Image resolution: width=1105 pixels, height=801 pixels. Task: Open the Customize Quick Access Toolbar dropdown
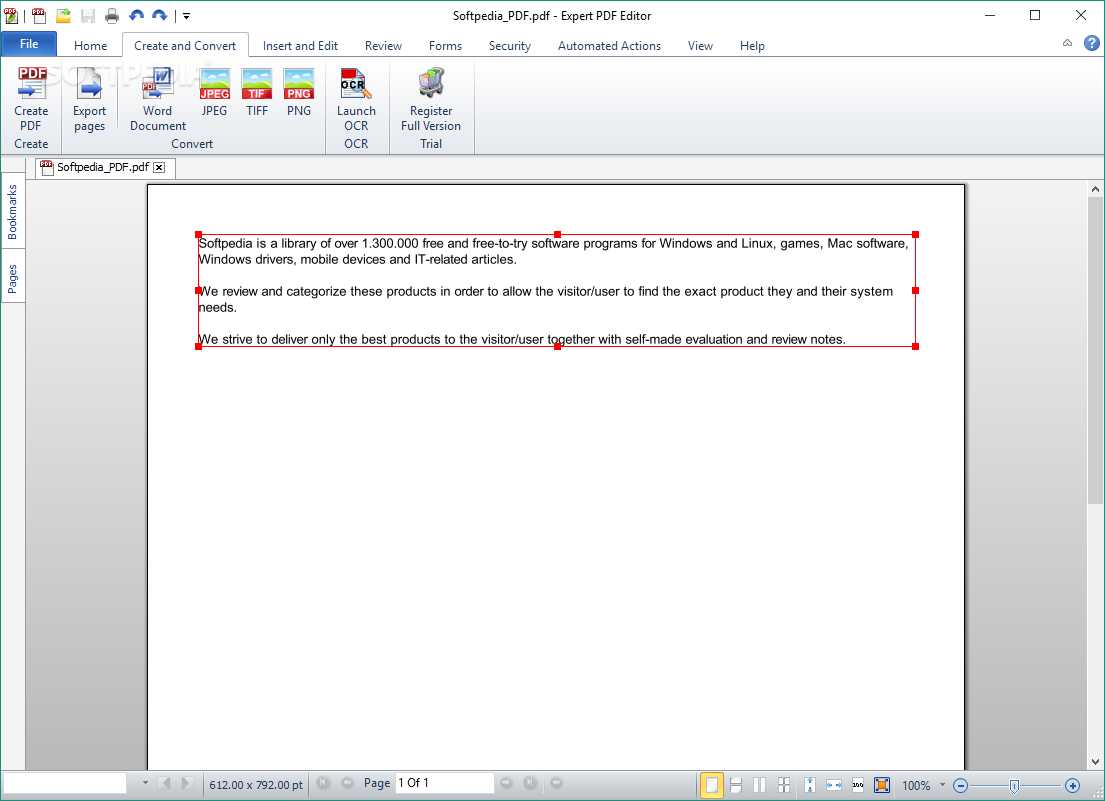[187, 15]
